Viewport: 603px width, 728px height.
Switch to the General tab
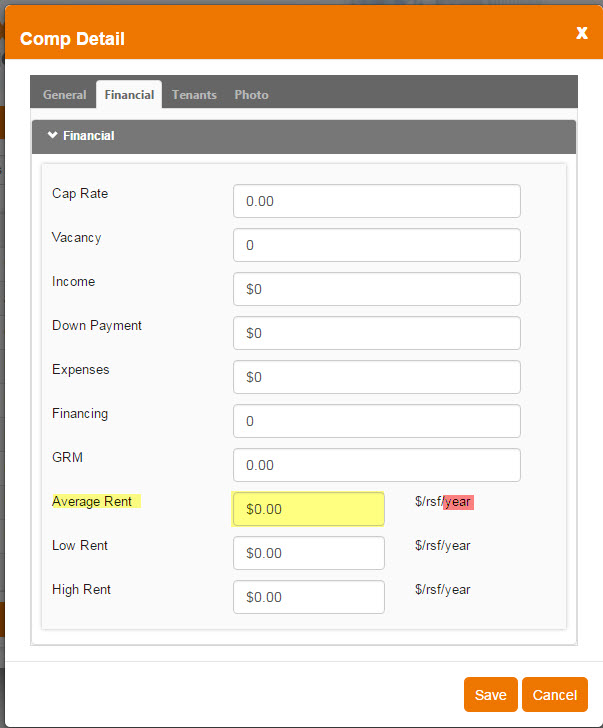pyautogui.click(x=64, y=95)
